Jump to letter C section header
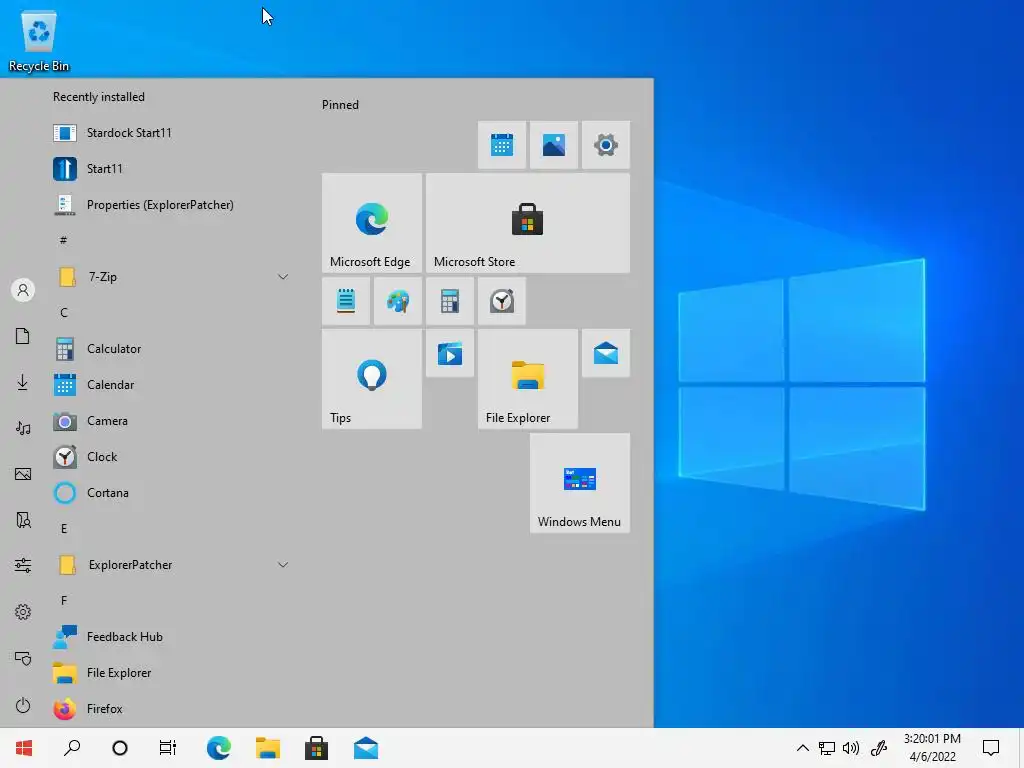 [63, 313]
